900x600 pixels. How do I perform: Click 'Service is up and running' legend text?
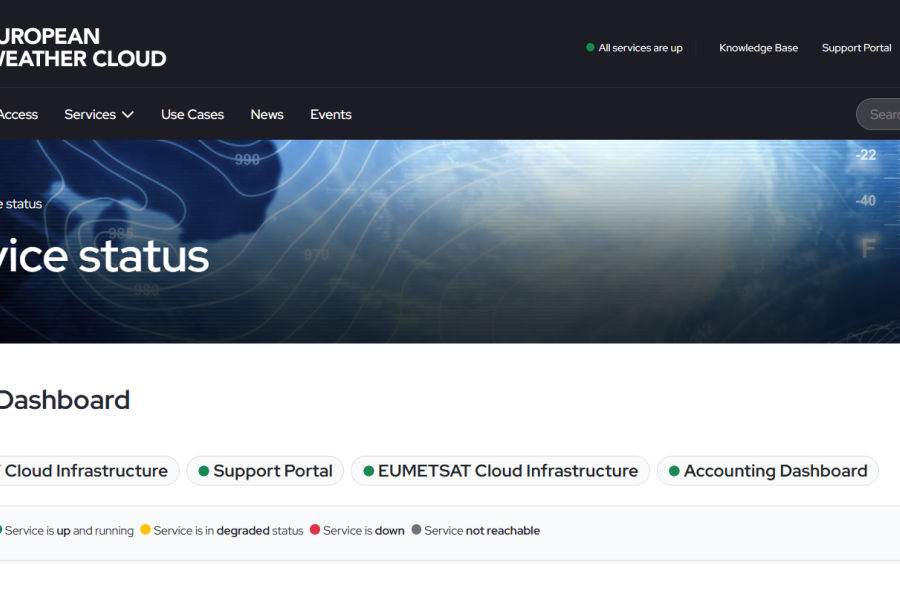tap(69, 531)
